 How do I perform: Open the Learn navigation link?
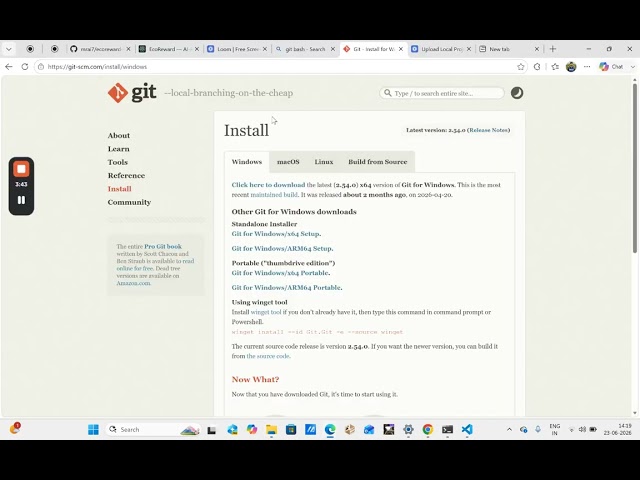point(118,149)
